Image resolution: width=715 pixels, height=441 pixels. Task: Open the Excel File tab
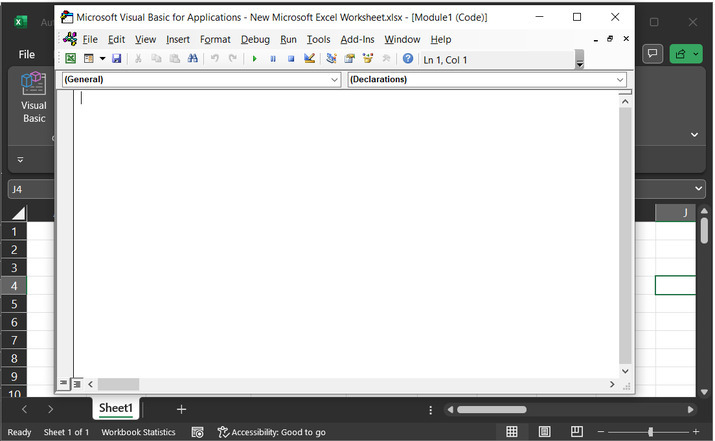point(26,54)
